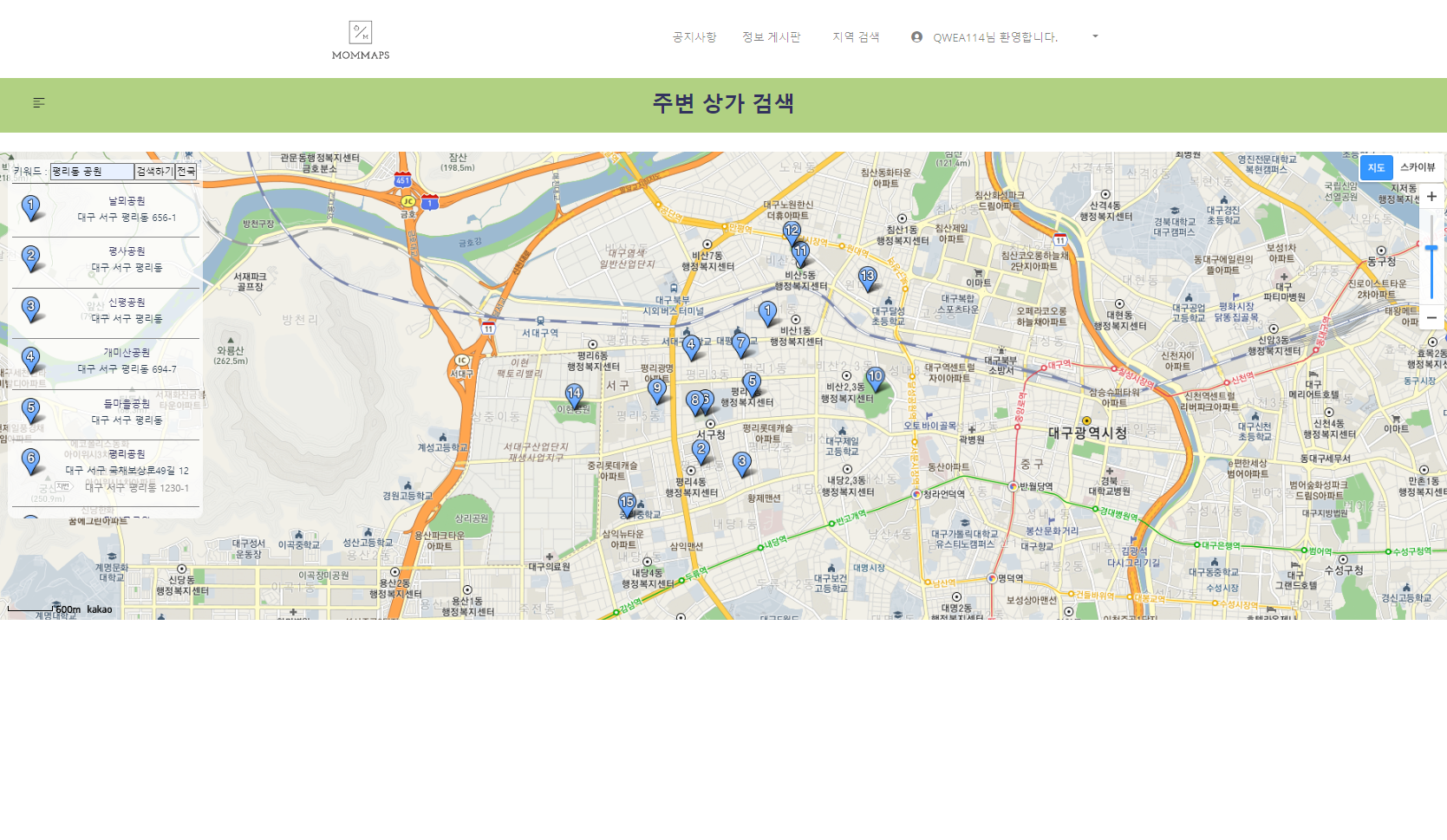Click marker 14 on 이현공원
Image resolution: width=1447 pixels, height=840 pixels.
573,392
